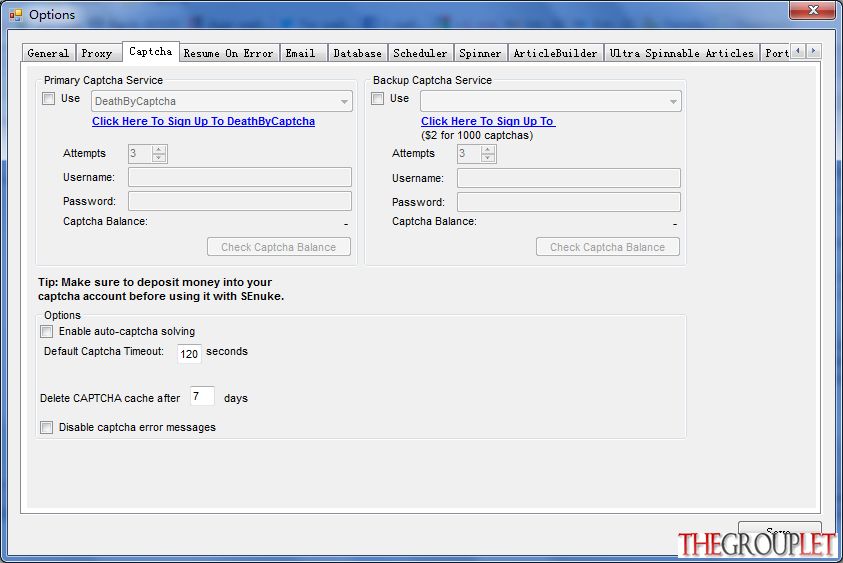843x563 pixels.
Task: Increase backup Attempts spinner value
Action: 488,150
